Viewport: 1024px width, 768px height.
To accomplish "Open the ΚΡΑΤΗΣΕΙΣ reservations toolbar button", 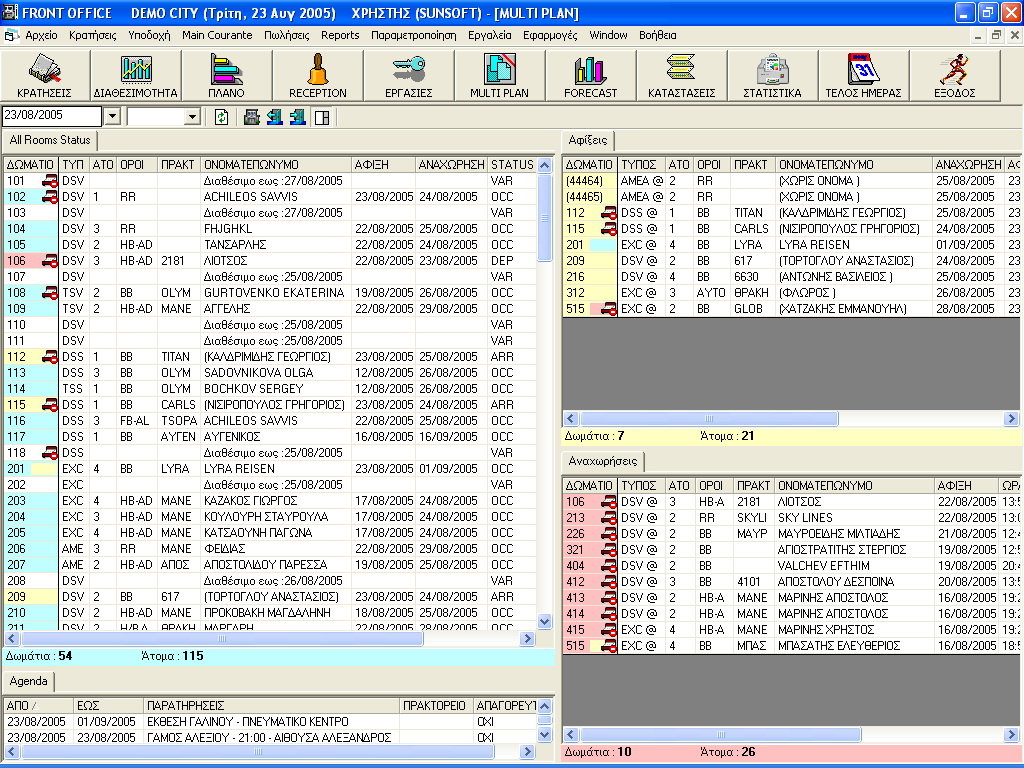I will point(45,76).
